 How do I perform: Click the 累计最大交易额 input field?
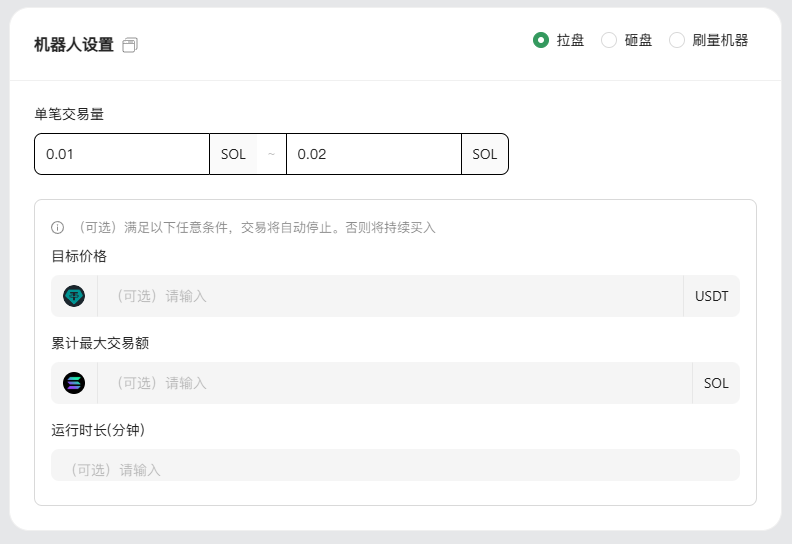click(x=394, y=383)
